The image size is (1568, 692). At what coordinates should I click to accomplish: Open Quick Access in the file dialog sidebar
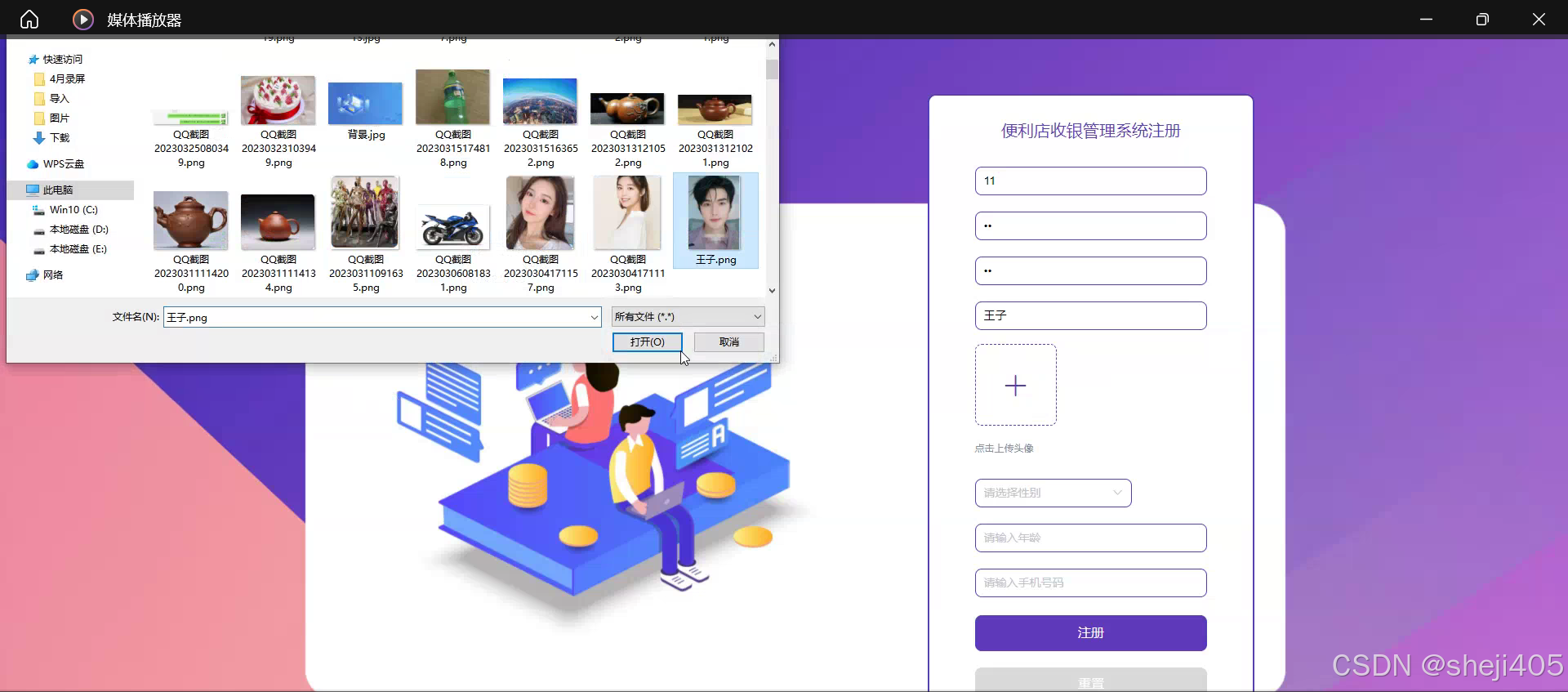tap(55, 60)
